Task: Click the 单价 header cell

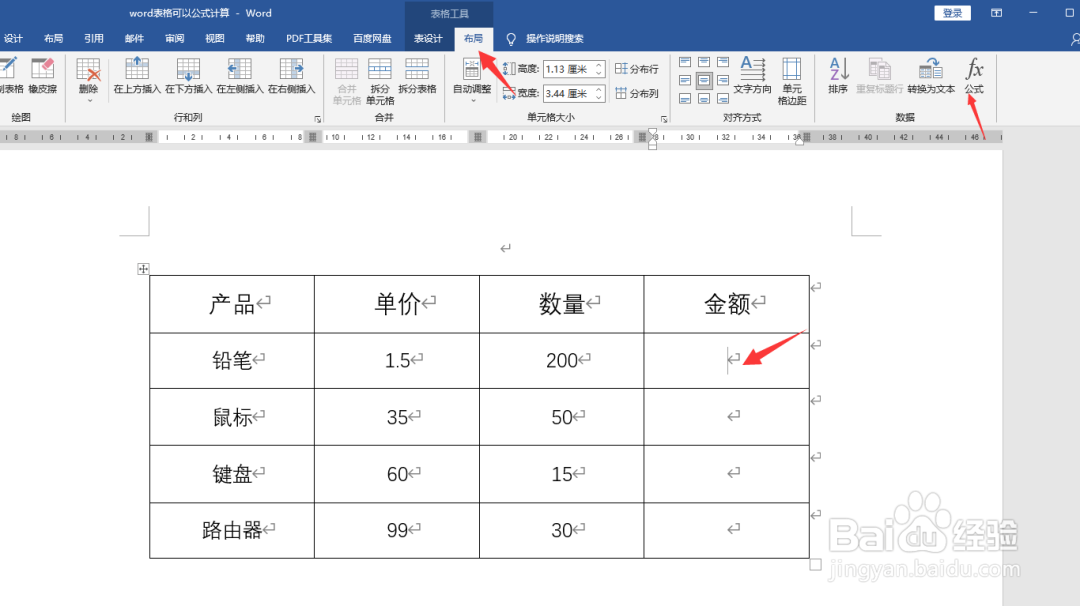Action: 397,304
